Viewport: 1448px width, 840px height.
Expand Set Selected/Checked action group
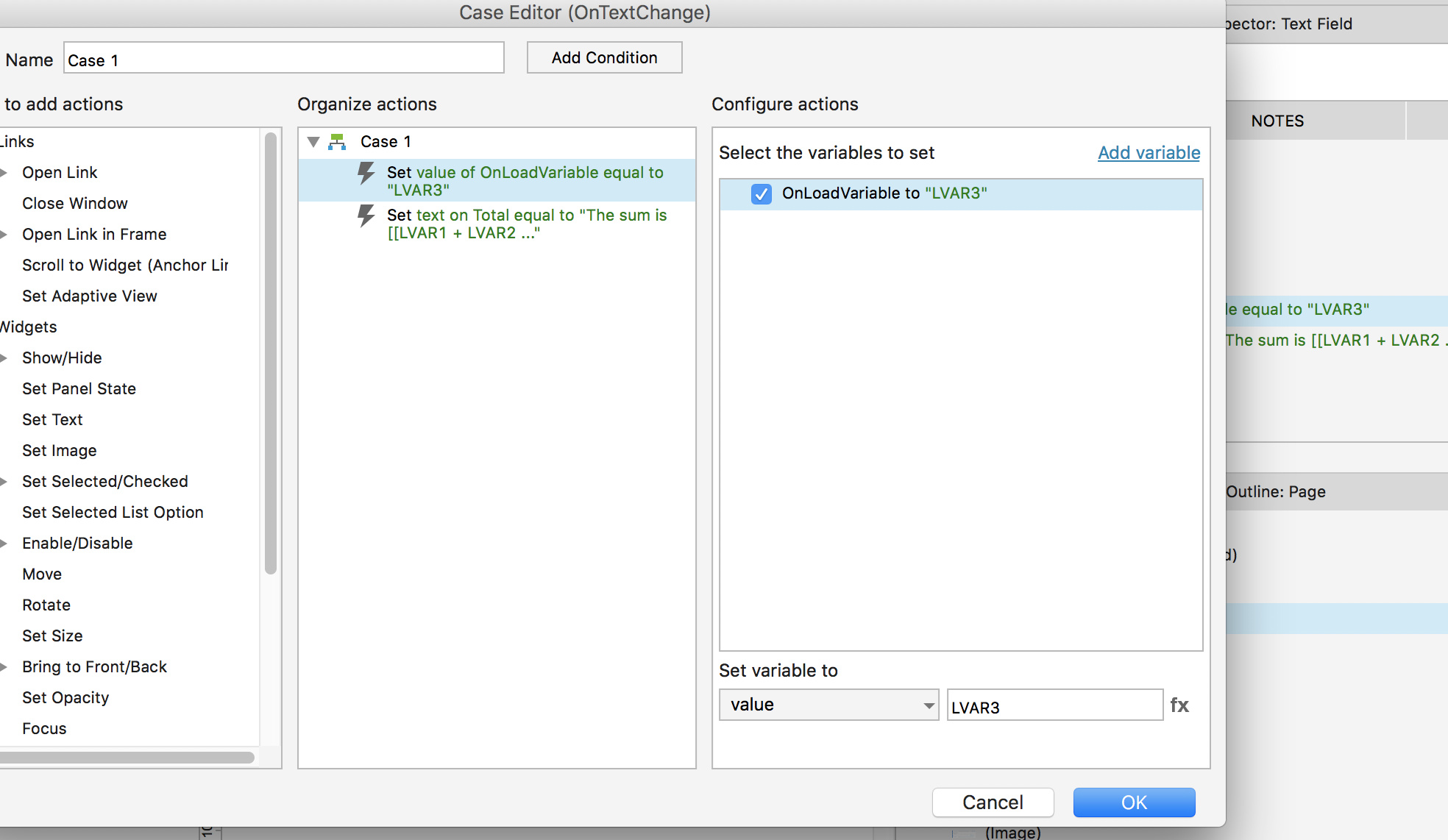coord(4,482)
